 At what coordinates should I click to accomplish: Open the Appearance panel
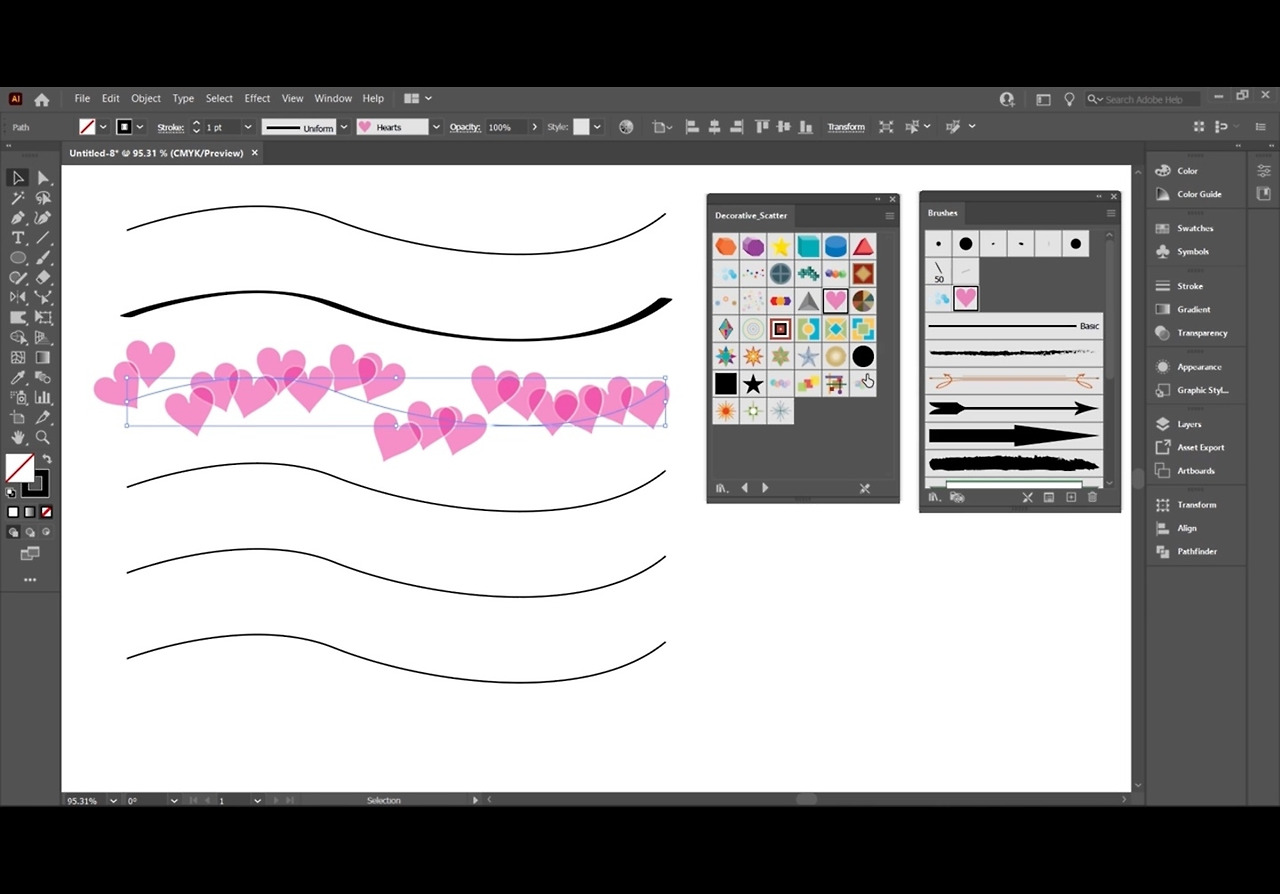click(x=1199, y=367)
